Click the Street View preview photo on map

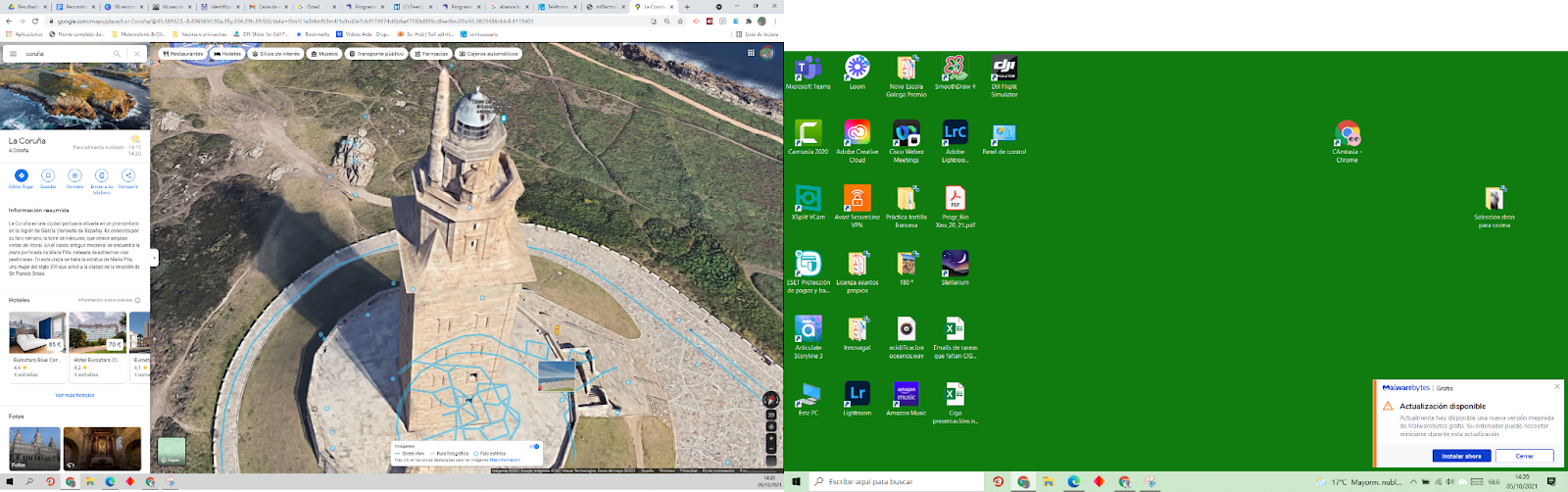[x=557, y=375]
